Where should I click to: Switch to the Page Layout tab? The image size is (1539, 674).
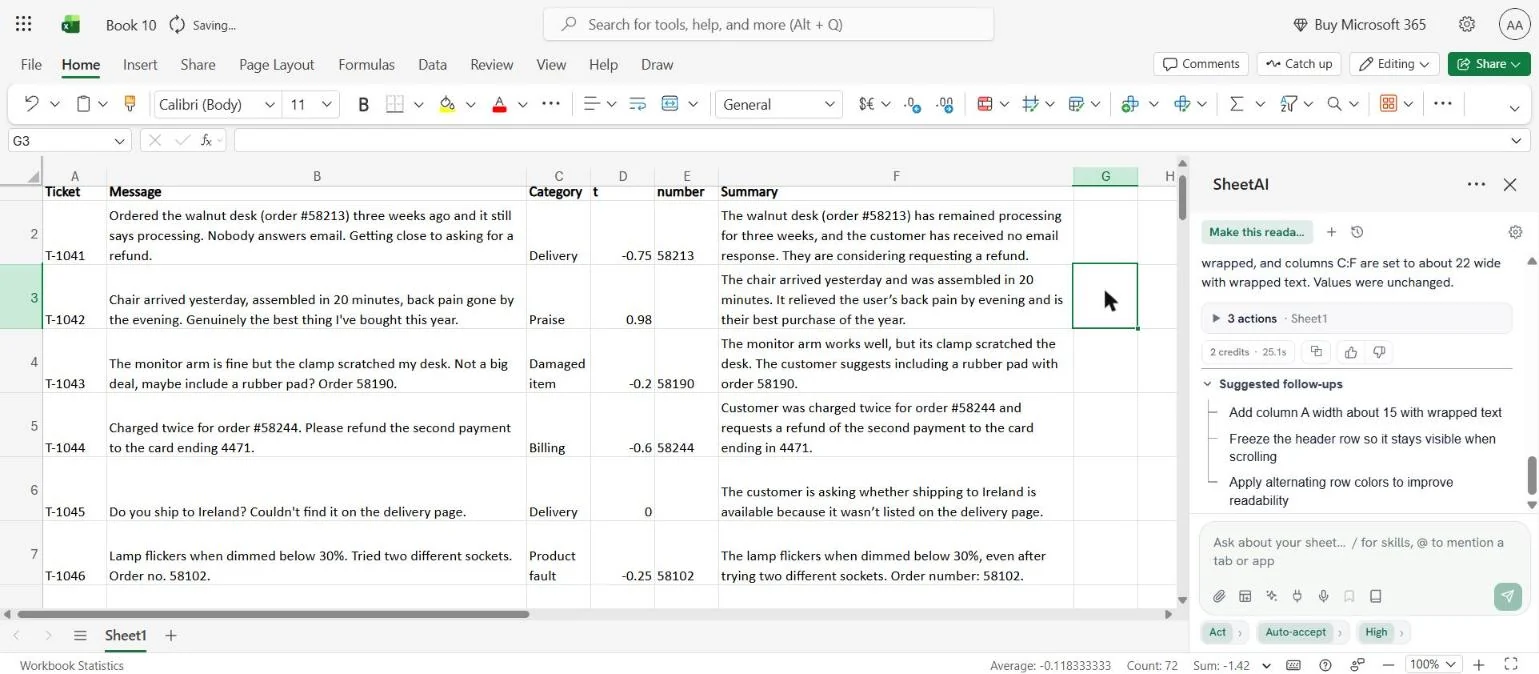point(277,64)
